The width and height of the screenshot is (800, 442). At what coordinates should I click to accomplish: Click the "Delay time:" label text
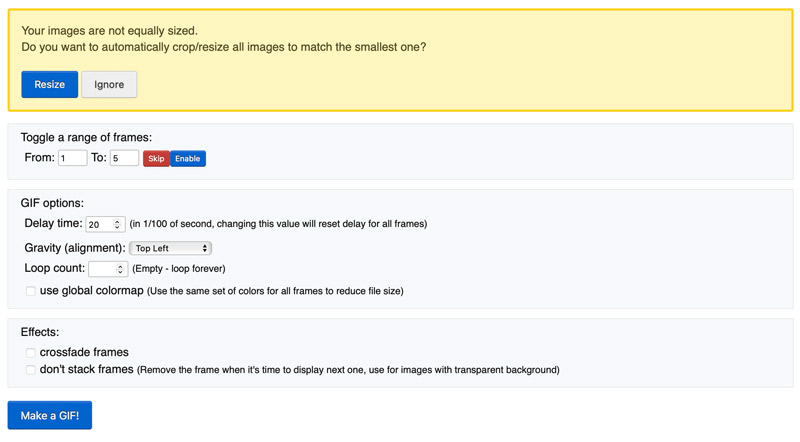(x=53, y=224)
